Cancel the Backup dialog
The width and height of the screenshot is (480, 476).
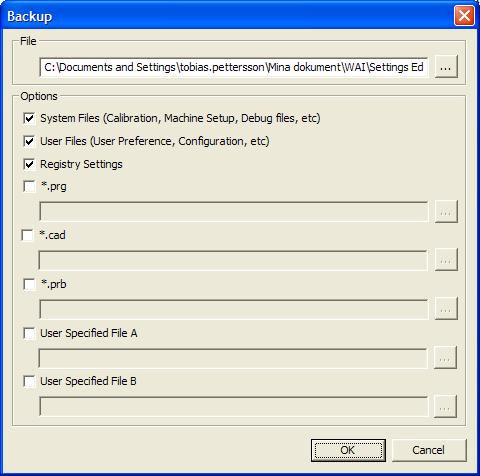429,450
